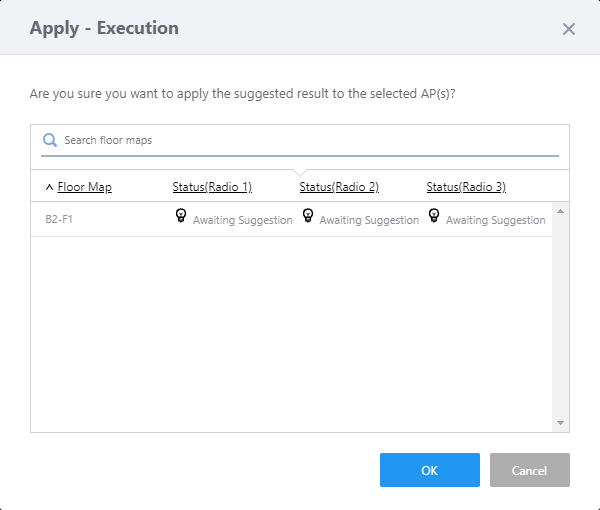Close the Apply - Execution dialog
The height and width of the screenshot is (510, 600).
569,29
